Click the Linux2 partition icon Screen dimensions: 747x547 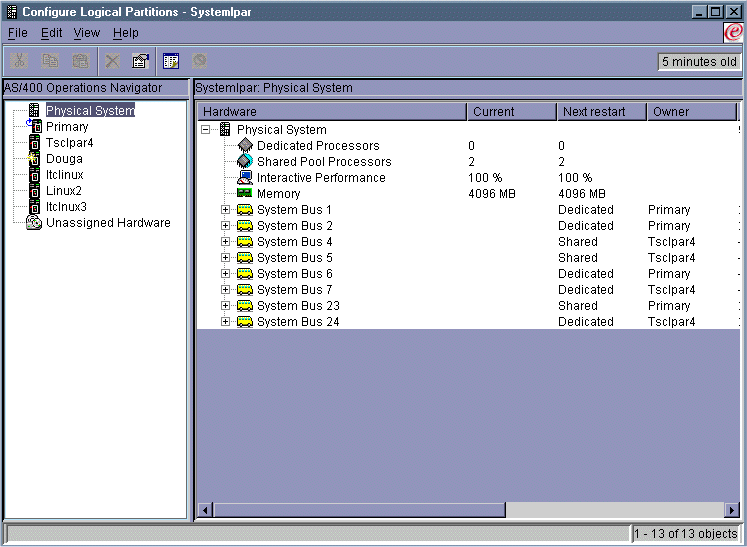pos(34,191)
